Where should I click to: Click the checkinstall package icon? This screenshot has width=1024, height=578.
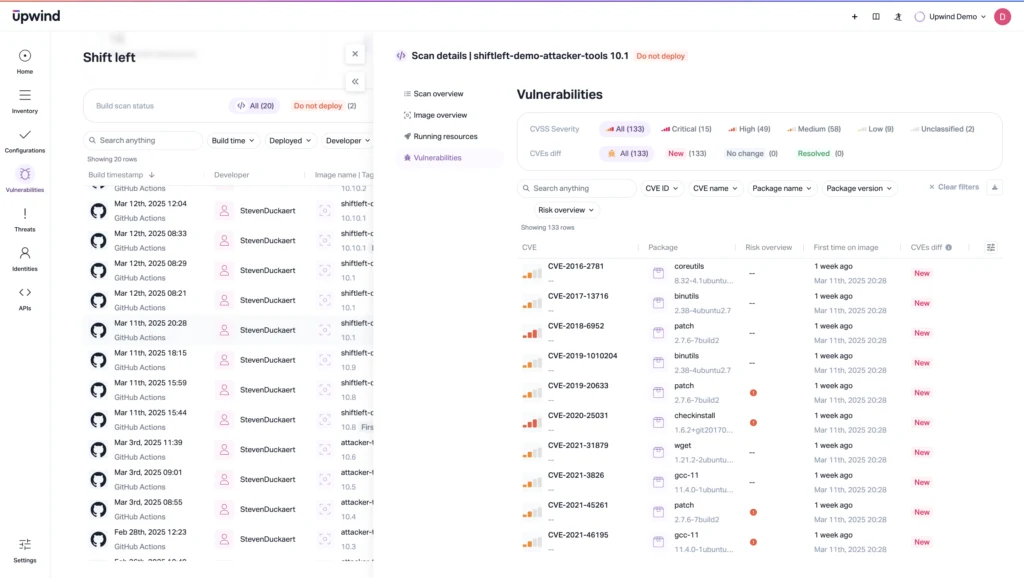(x=658, y=423)
